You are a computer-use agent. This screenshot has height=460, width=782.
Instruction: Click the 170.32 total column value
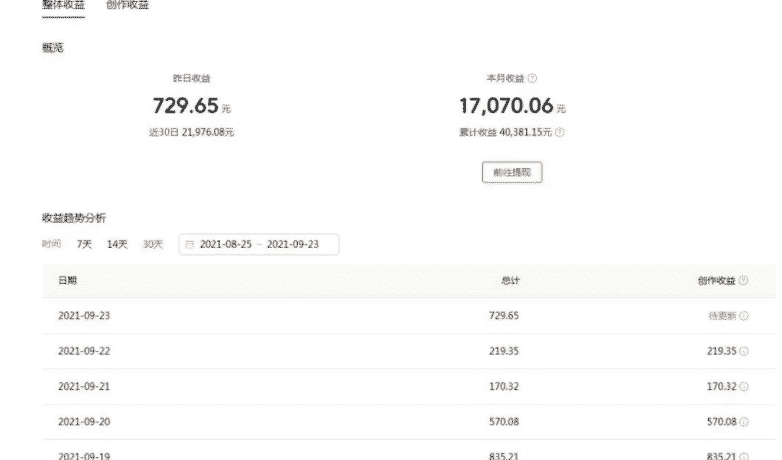(x=504, y=387)
